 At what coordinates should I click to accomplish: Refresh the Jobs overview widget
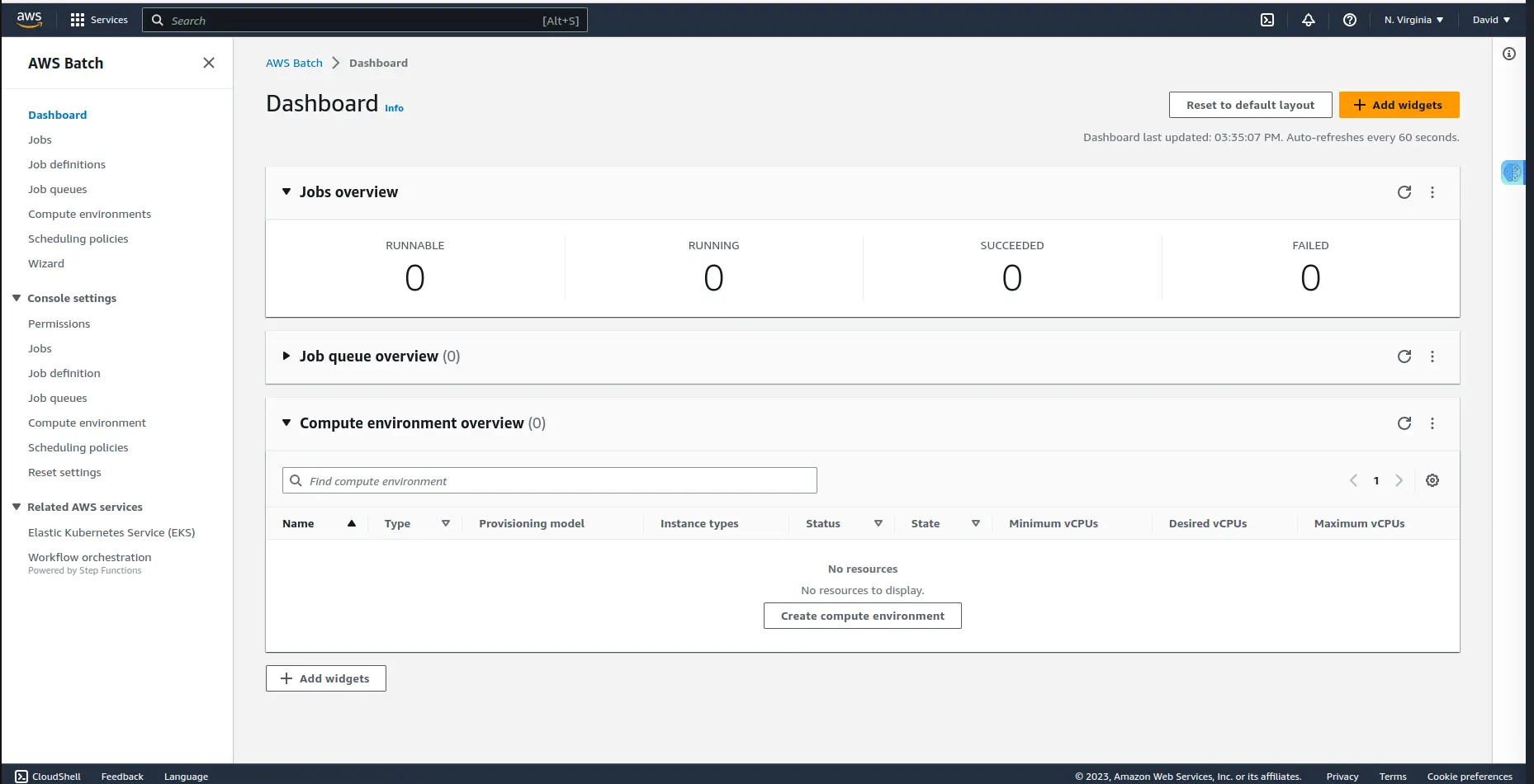pyautogui.click(x=1404, y=192)
